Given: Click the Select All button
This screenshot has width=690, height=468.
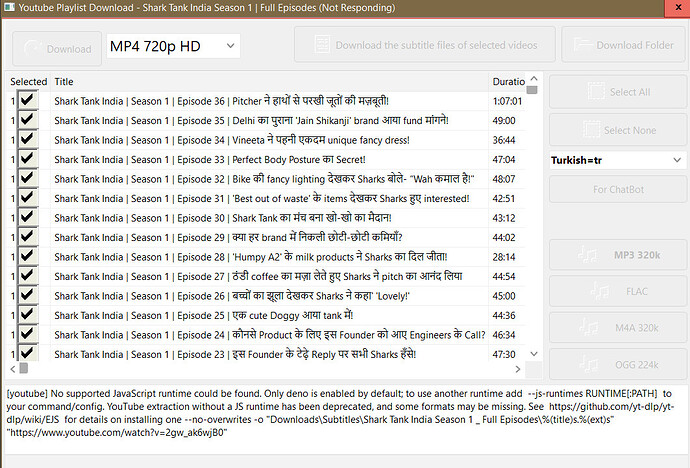Looking at the screenshot, I should pyautogui.click(x=618, y=92).
